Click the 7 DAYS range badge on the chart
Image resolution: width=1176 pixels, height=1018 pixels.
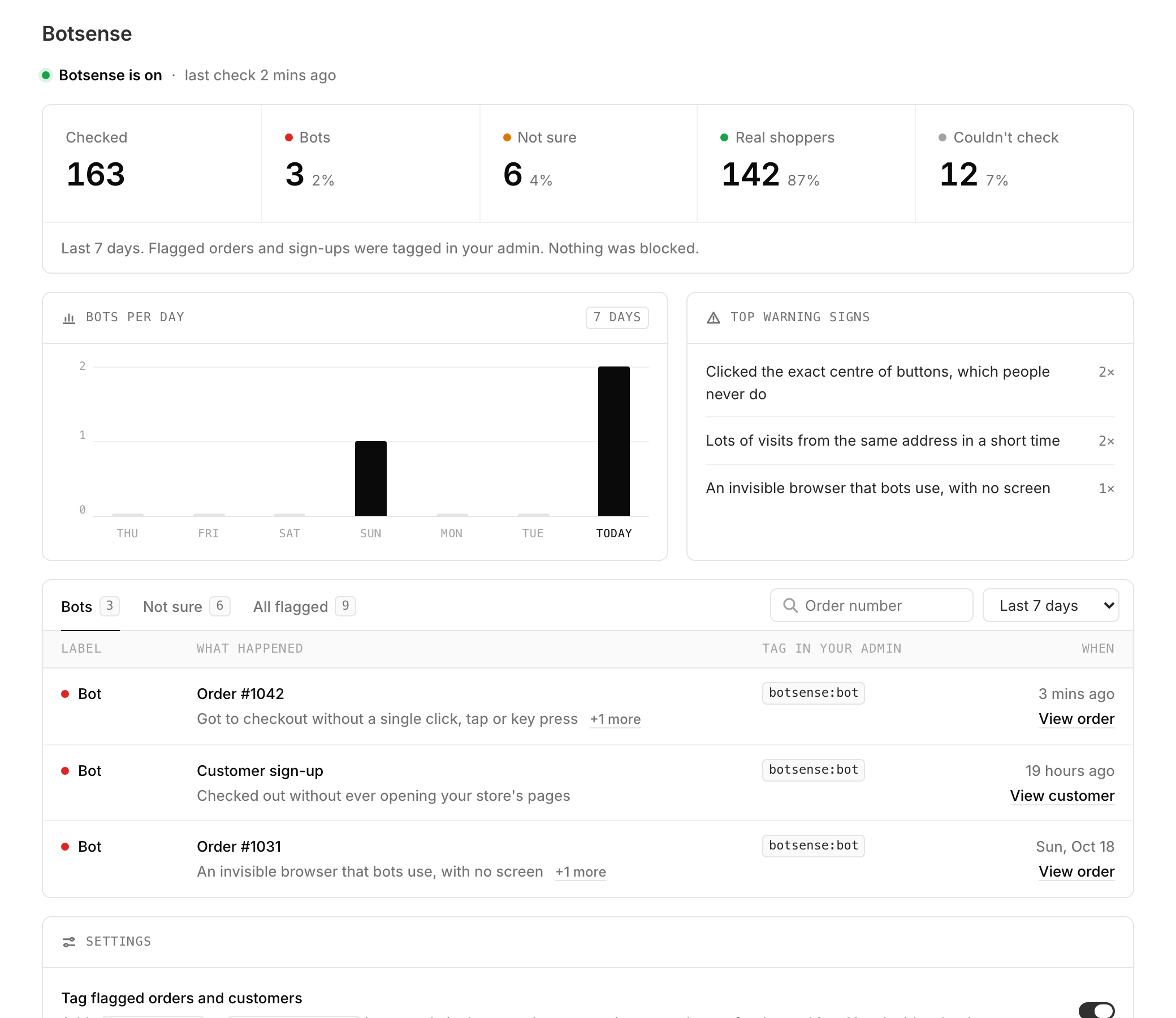click(x=617, y=317)
